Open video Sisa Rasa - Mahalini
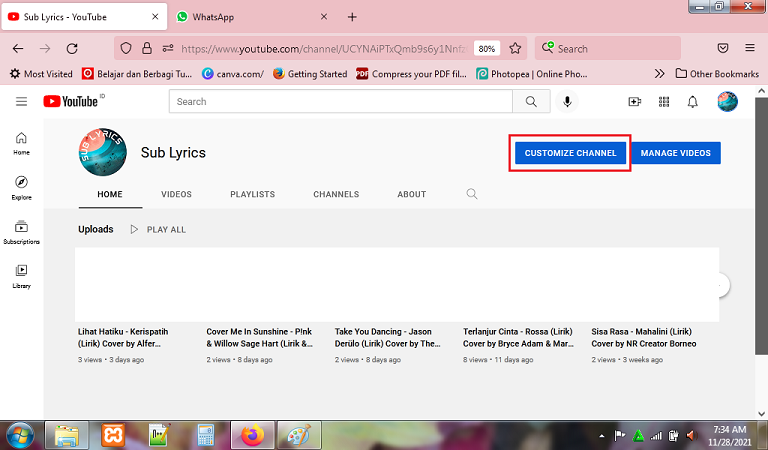 [644, 337]
